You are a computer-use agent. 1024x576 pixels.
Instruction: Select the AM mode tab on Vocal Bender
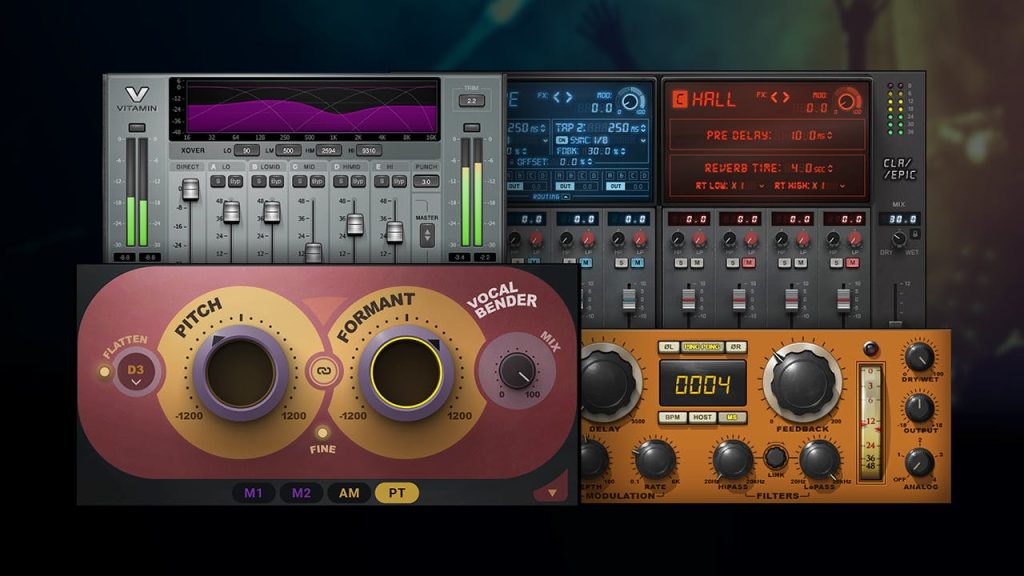point(347,492)
